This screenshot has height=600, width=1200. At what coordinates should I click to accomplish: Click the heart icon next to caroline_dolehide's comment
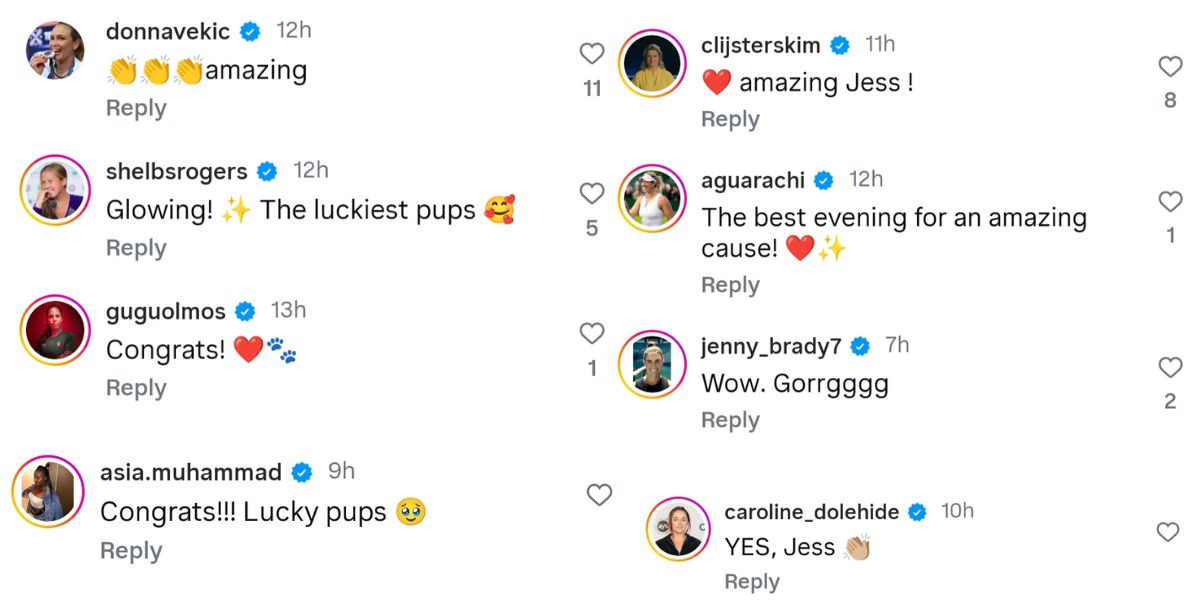tap(1168, 532)
